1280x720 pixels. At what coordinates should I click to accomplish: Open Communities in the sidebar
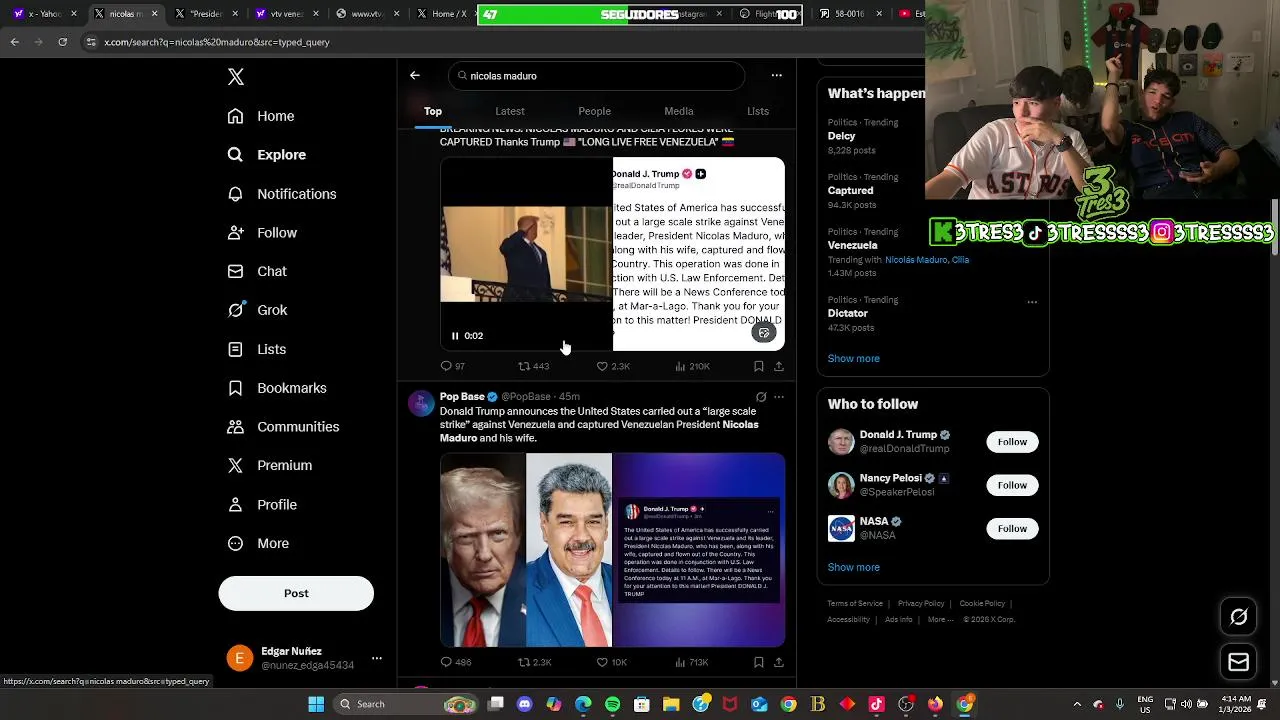point(283,427)
